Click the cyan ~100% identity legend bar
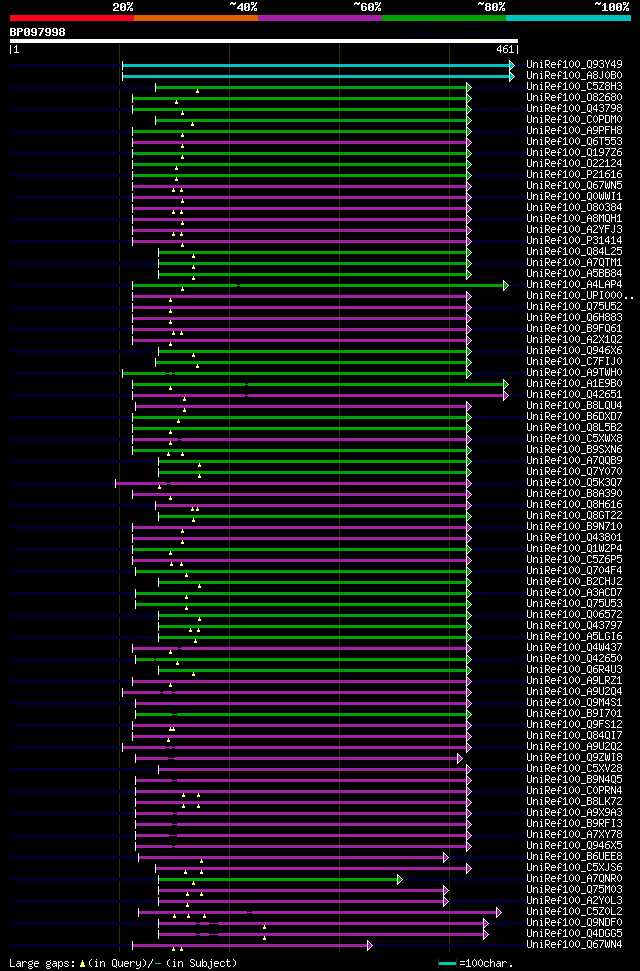 568,18
